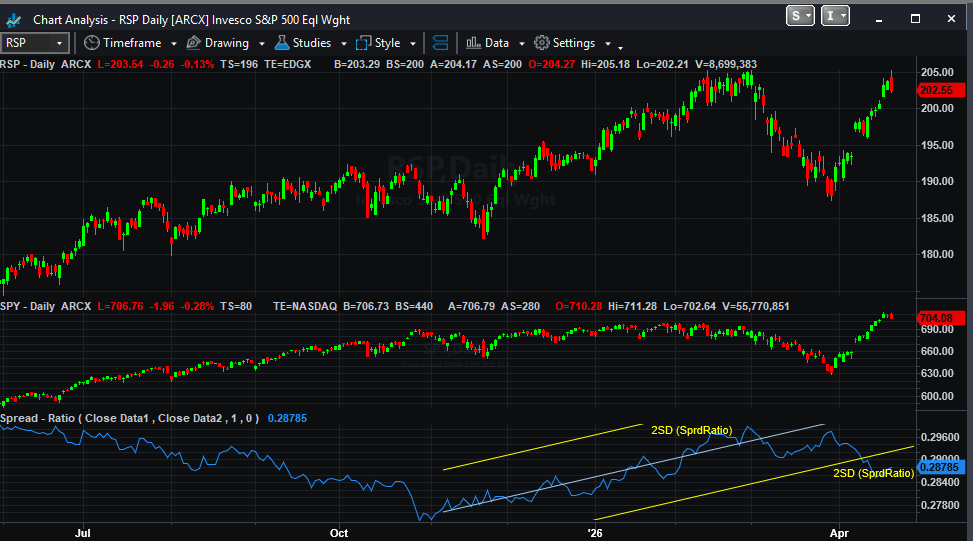Click the 0.27800 ratio axis label
Viewport: 973px width, 541px height.
coord(939,505)
